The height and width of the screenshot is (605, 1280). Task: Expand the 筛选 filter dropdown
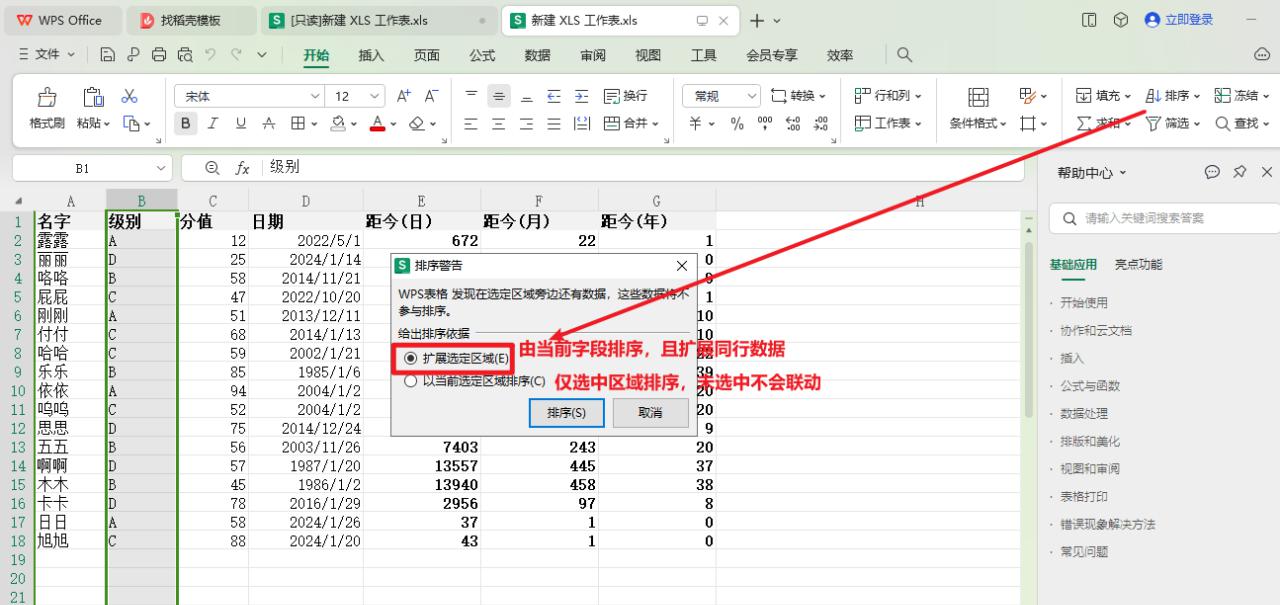[x=1197, y=123]
